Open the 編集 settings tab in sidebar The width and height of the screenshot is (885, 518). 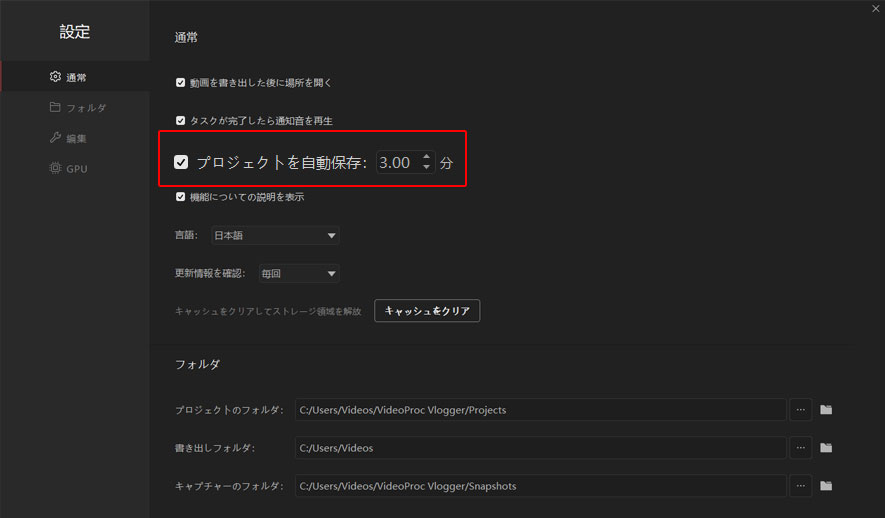point(75,138)
